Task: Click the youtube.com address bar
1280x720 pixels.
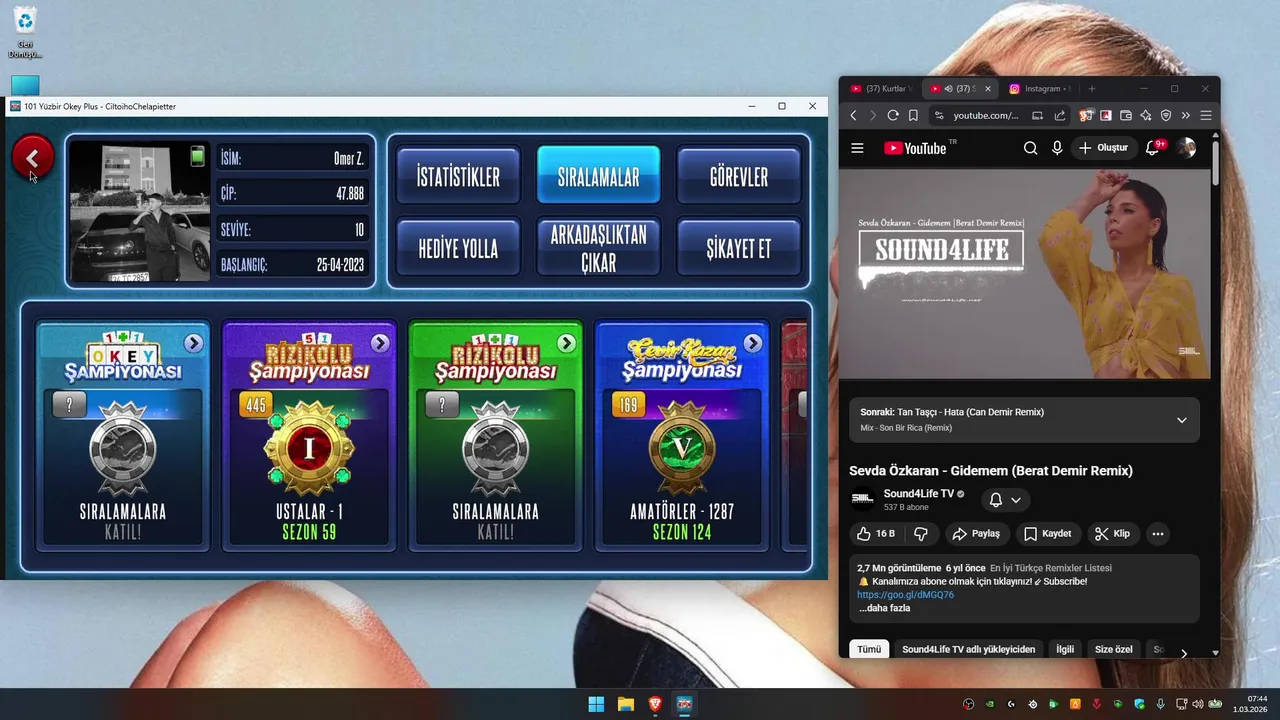Action: [x=986, y=116]
